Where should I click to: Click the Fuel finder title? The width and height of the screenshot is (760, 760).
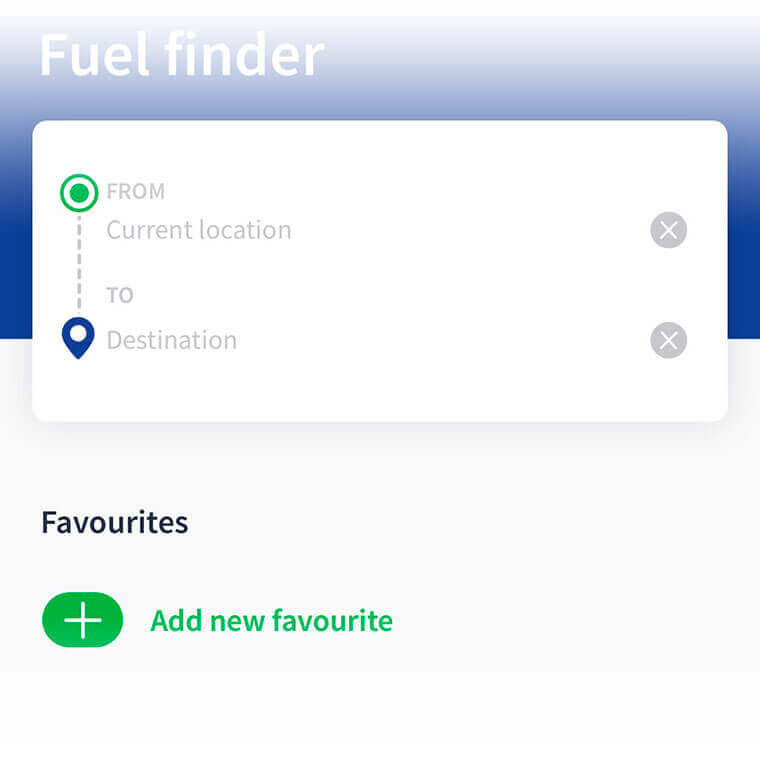[x=181, y=56]
